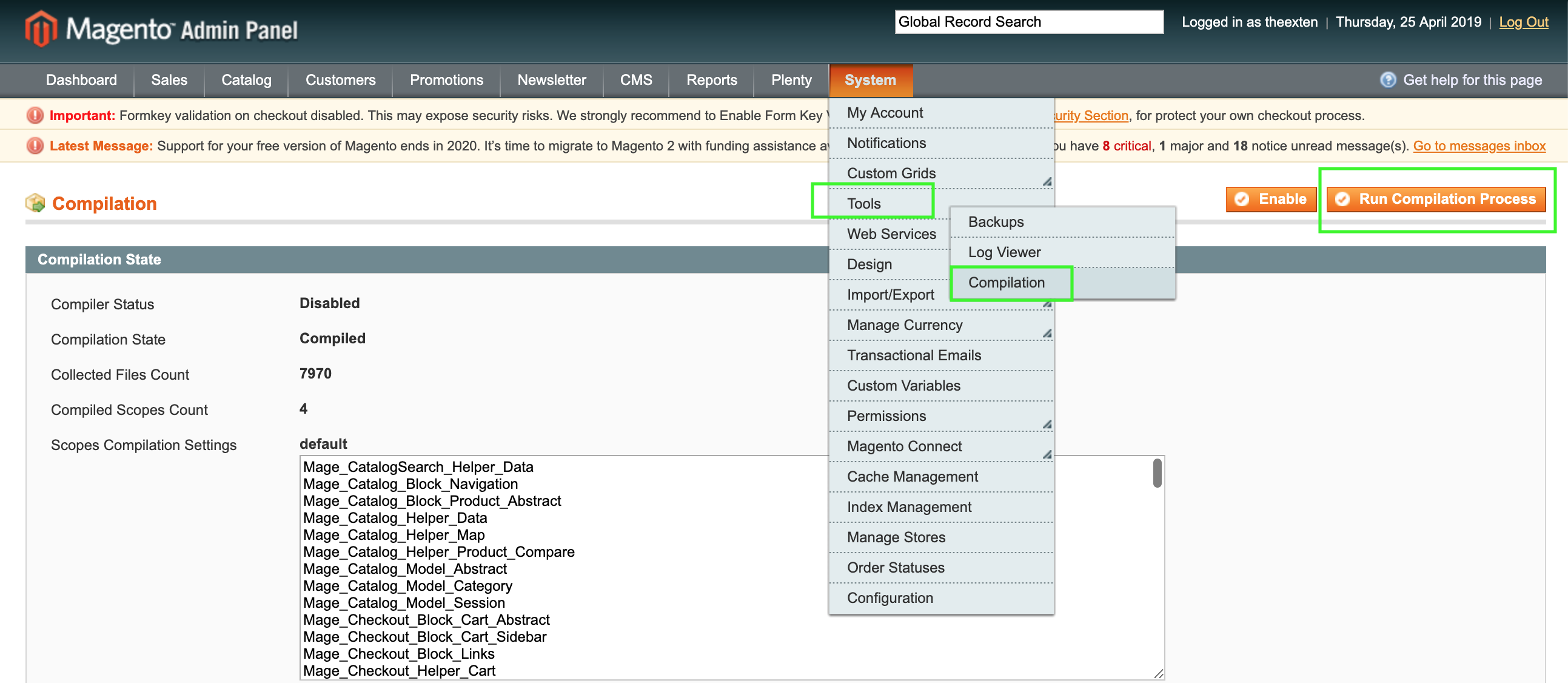
Task: Click the Important warning exclamation icon
Action: click(35, 115)
